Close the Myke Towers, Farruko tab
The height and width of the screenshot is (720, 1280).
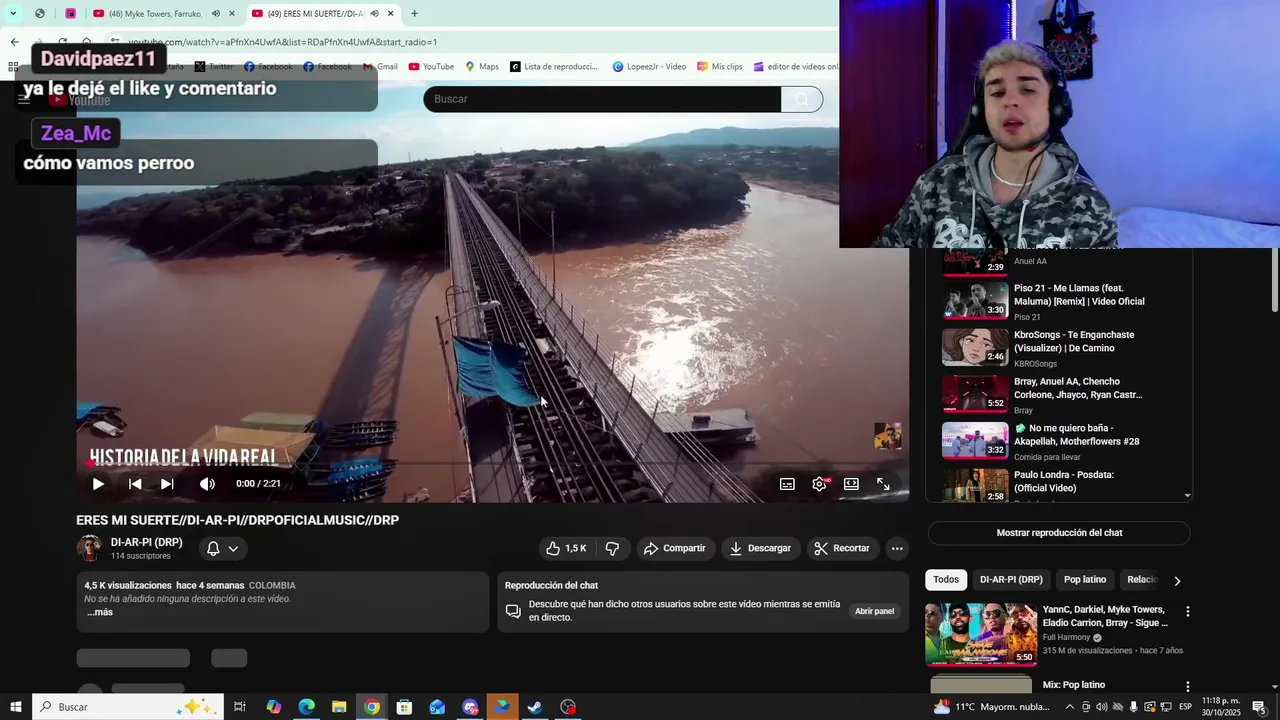pyautogui.click(x=232, y=14)
